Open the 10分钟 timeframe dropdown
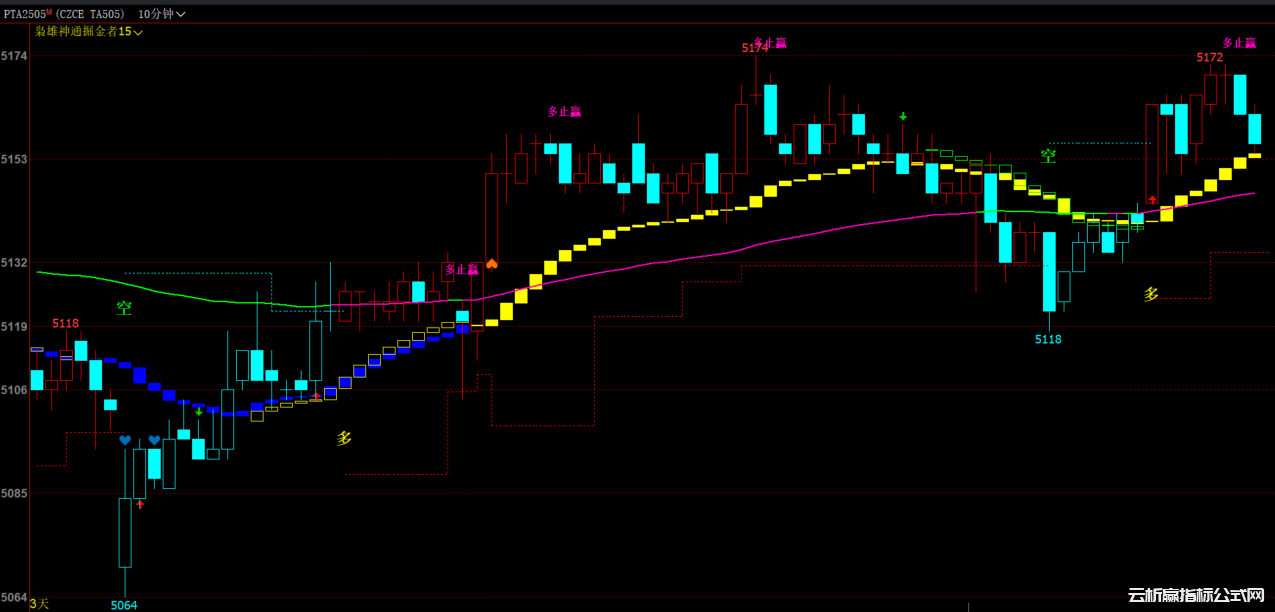 (161, 14)
